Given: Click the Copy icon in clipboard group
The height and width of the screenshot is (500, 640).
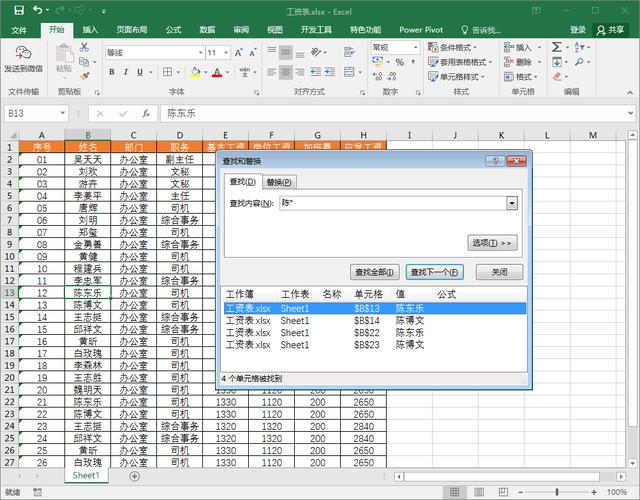Looking at the screenshot, I should pos(84,62).
